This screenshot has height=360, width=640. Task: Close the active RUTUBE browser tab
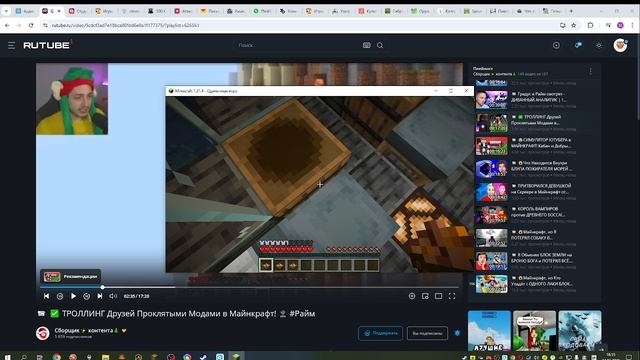coord(59,11)
